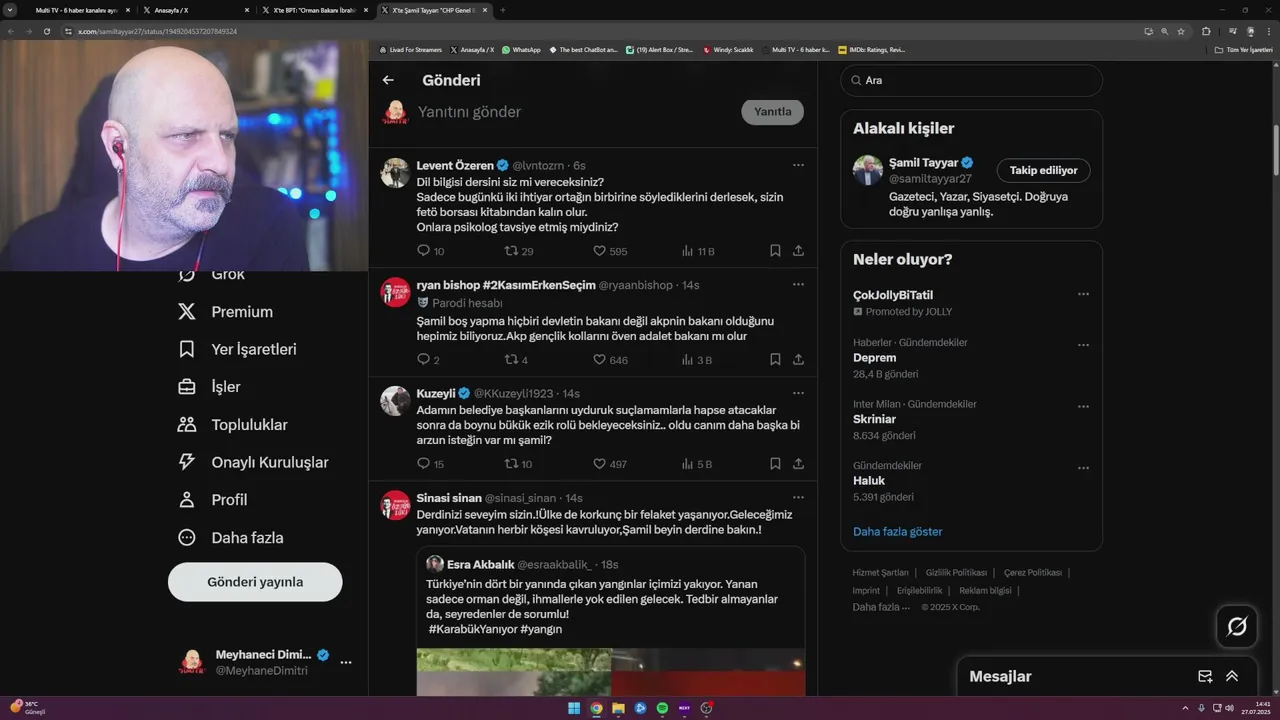1280x720 pixels.
Task: Repost ryan bishop's reply with 4 reposts
Action: pos(516,359)
